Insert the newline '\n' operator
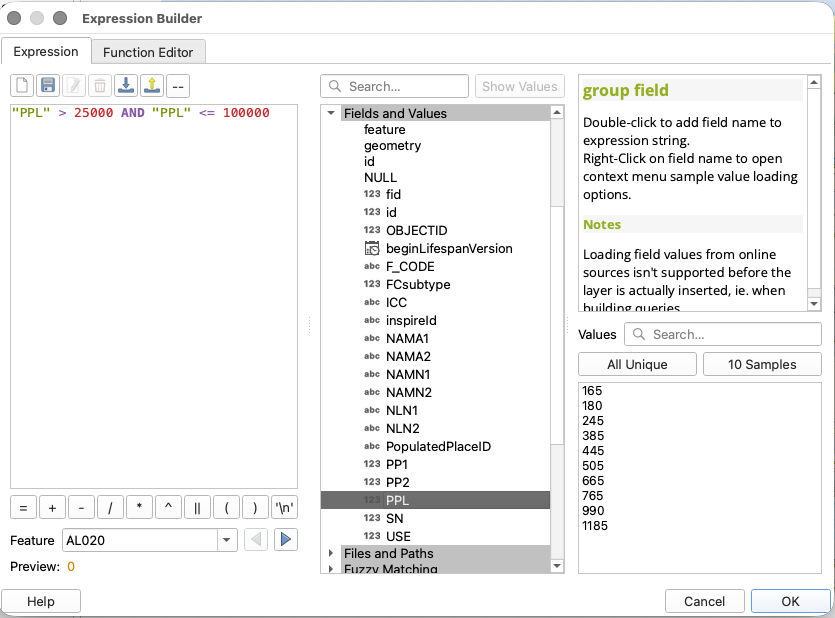This screenshot has height=618, width=835. [286, 507]
